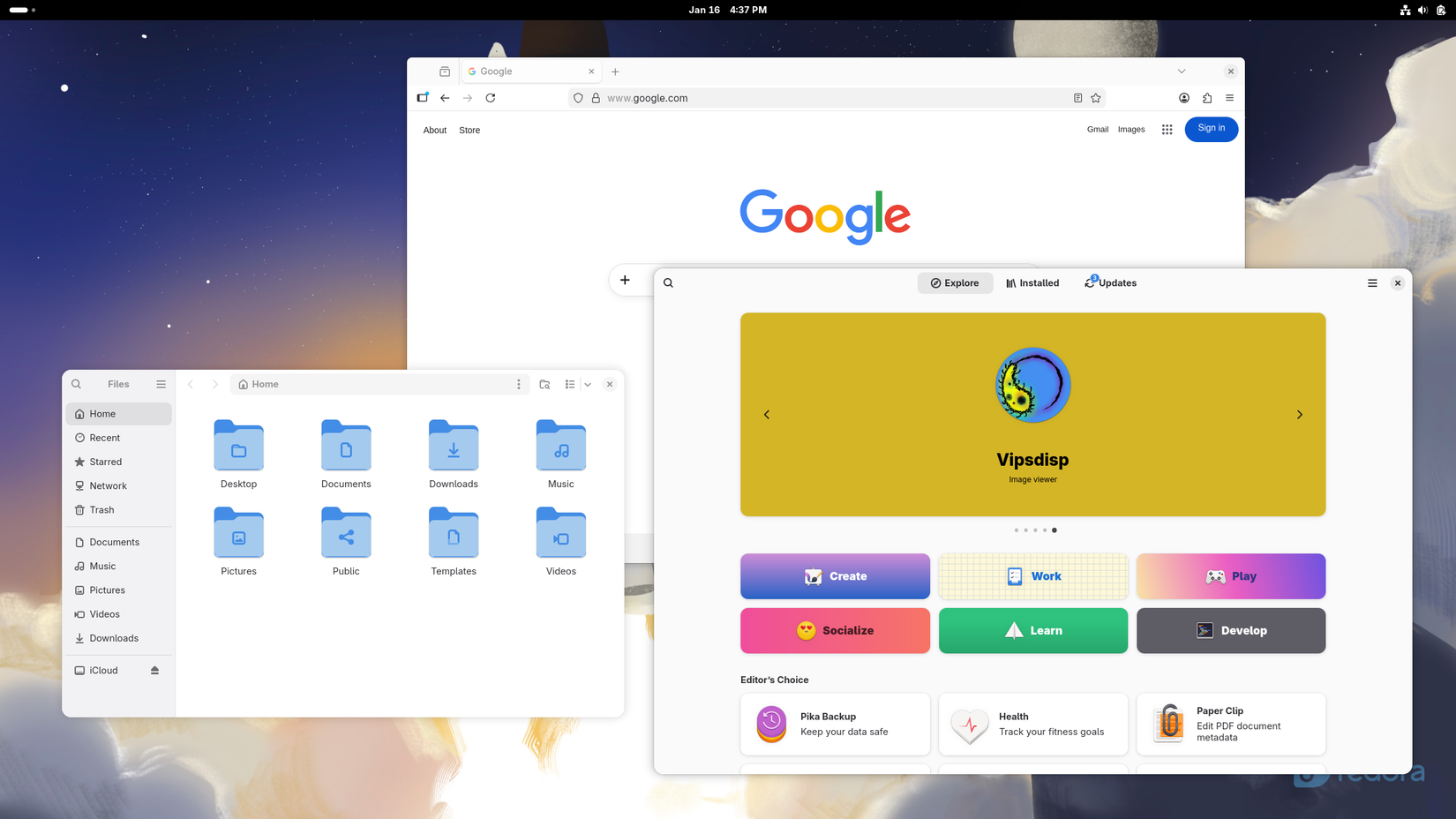Open the Downloads folder icon in Files
1456x819 pixels.
click(454, 446)
